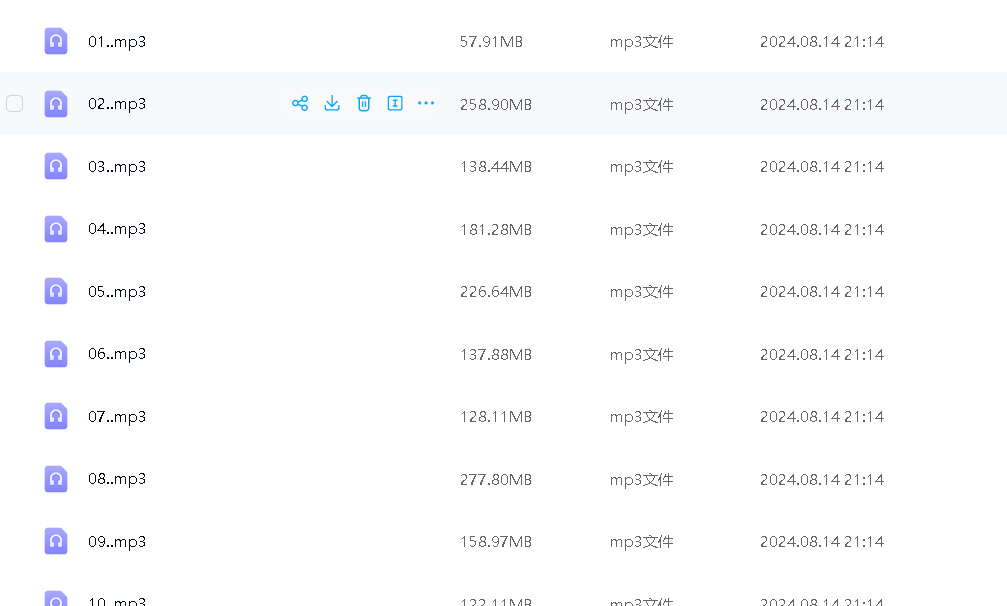Screen dimensions: 1007x606
Task: Rename 02..mp3 using the rename icon
Action: coord(395,103)
